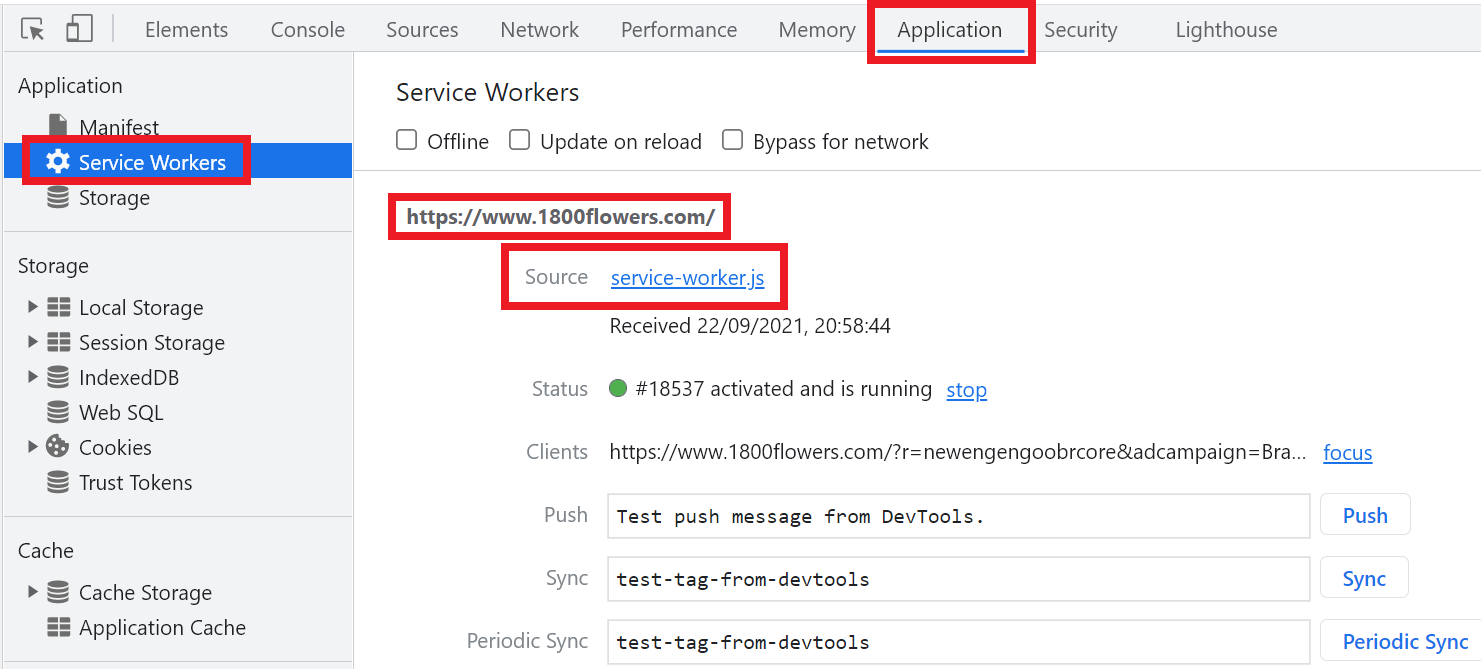Click the Local Storage table icon

tap(59, 307)
